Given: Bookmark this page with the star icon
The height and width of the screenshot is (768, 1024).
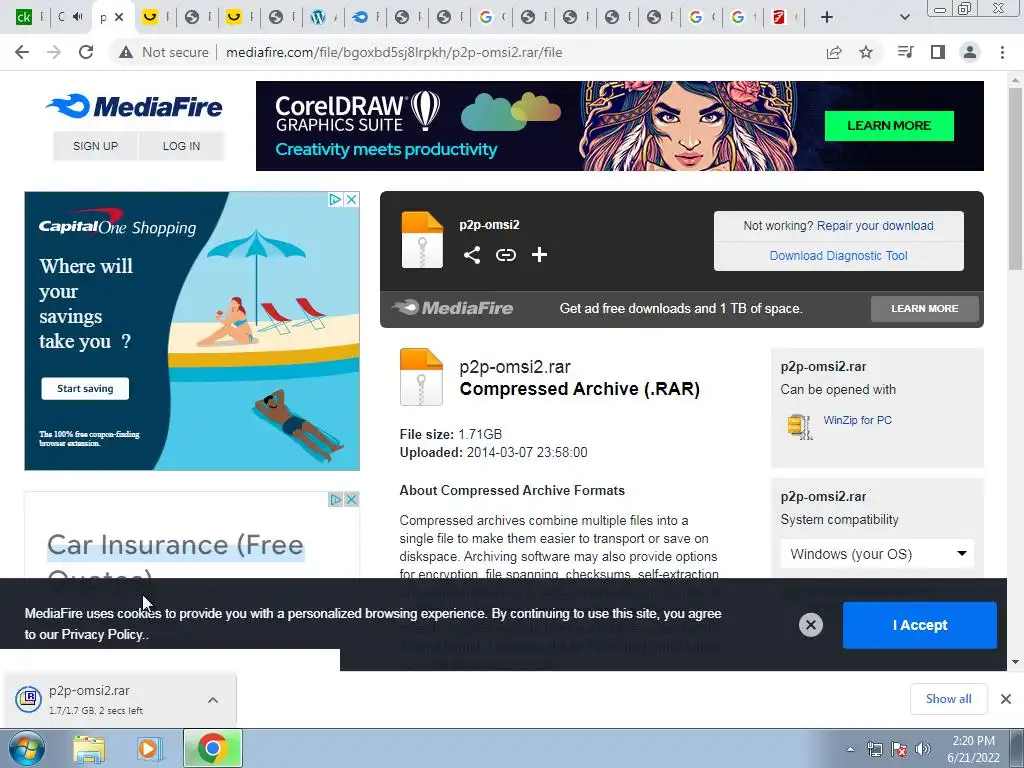Looking at the screenshot, I should [866, 52].
